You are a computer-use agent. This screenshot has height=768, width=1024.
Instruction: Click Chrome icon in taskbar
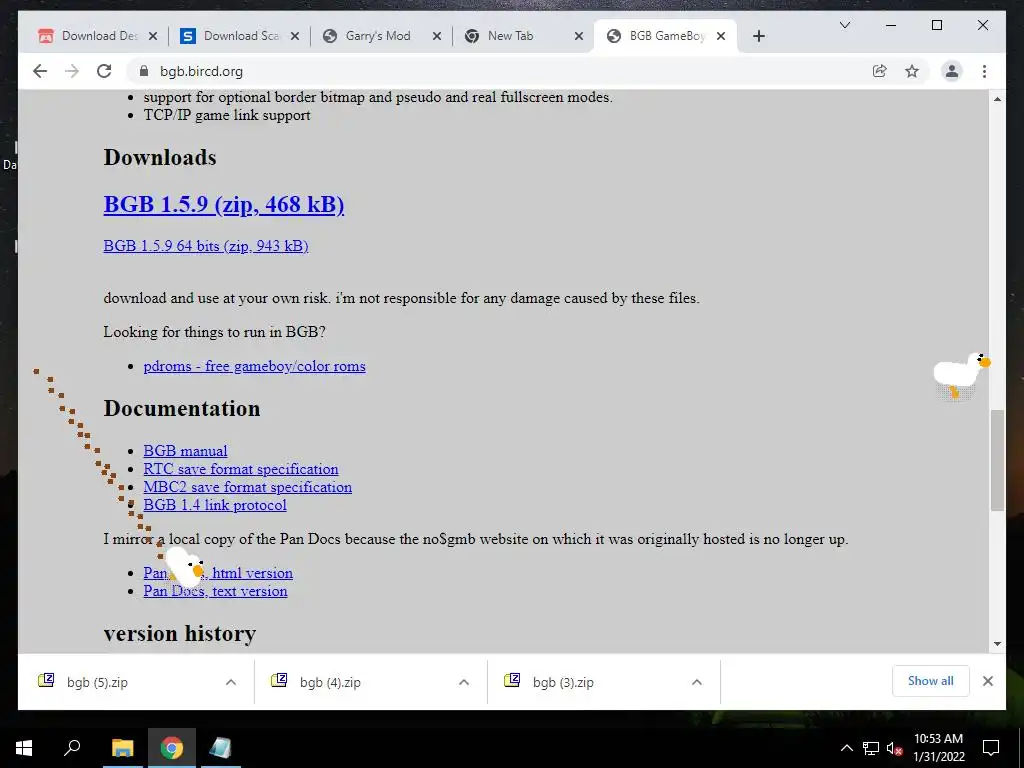pyautogui.click(x=172, y=748)
